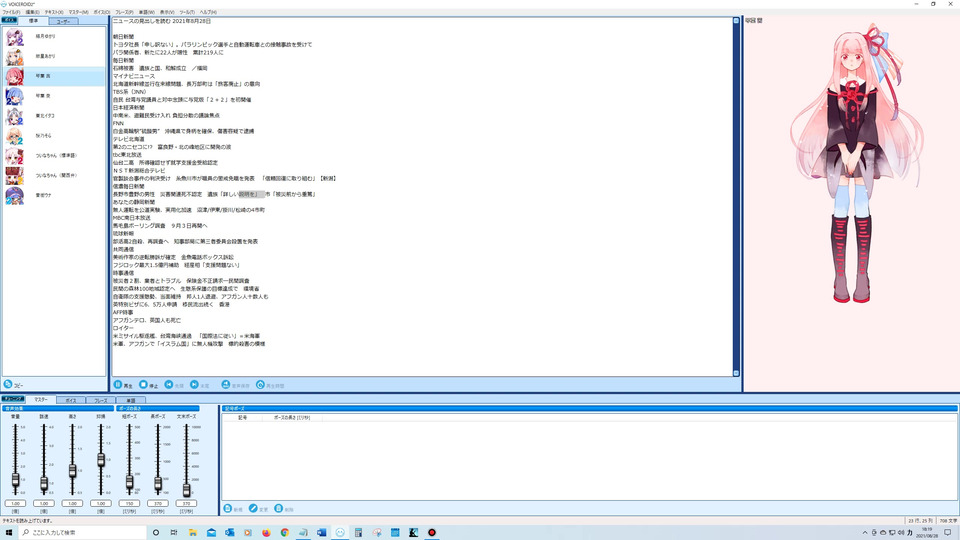The height and width of the screenshot is (540, 960).
Task: Open the Windows Start menu
Action: pos(9,533)
